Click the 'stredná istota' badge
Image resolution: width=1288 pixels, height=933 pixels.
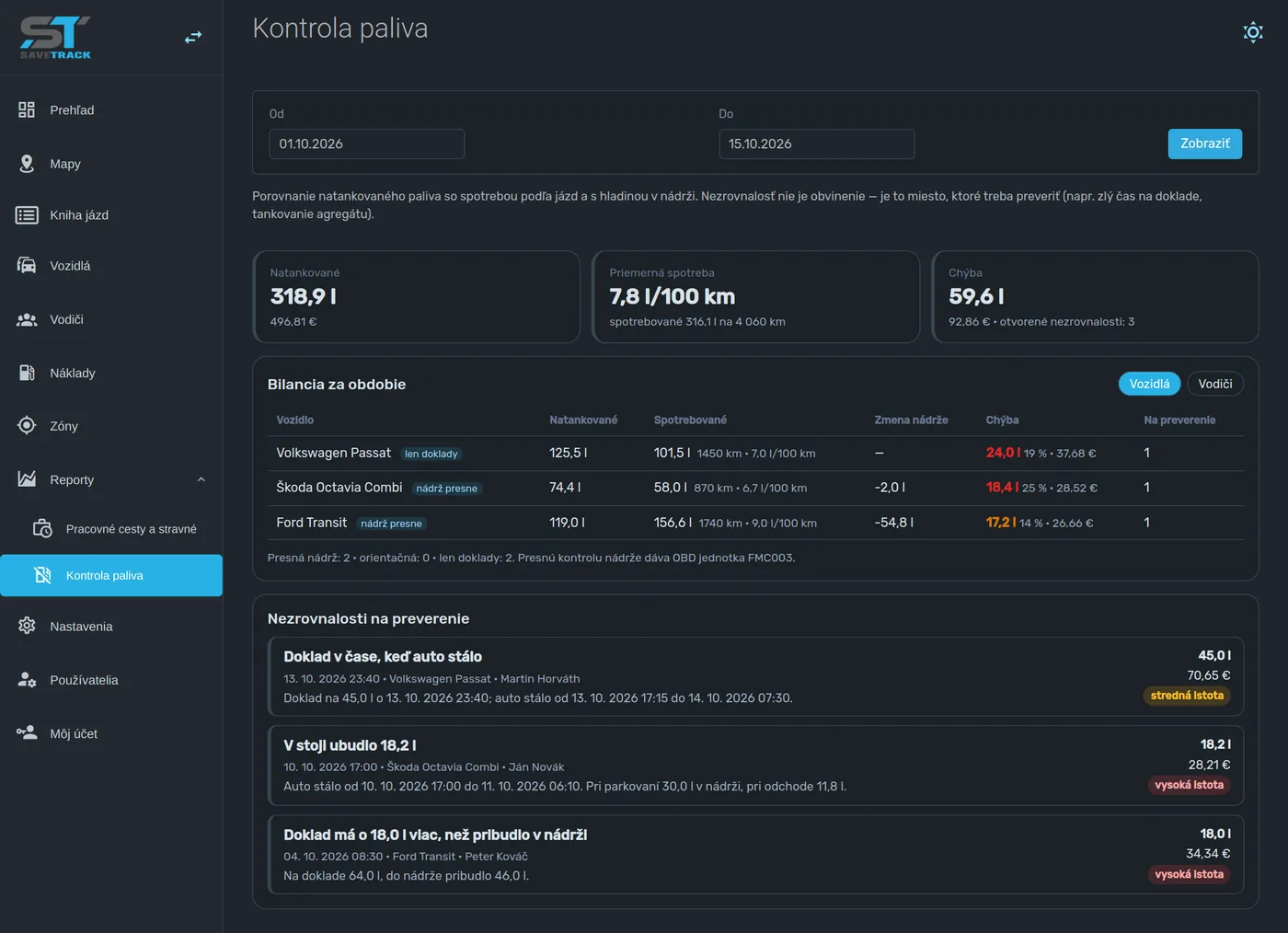click(1187, 696)
